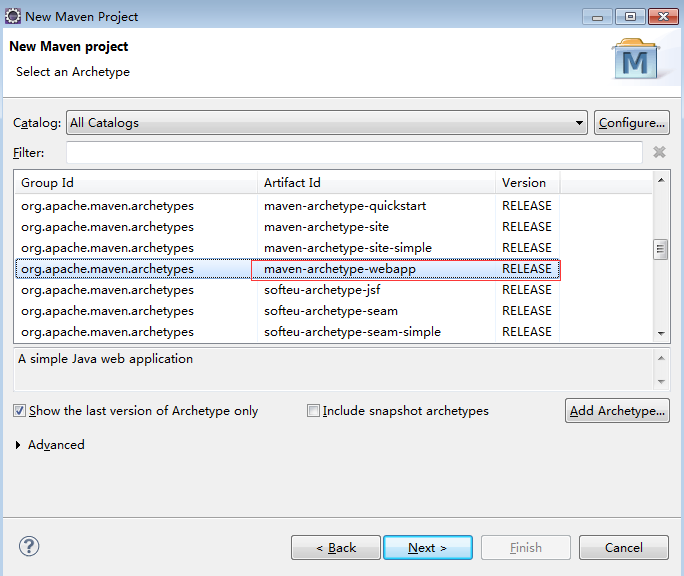Select the maven-archetype-site-simple row
Viewport: 684px width, 576px height.
[287, 247]
